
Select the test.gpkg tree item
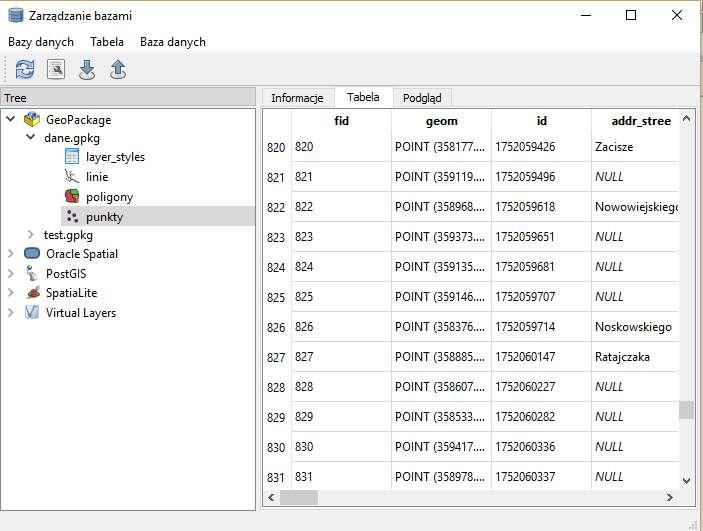tap(68, 235)
